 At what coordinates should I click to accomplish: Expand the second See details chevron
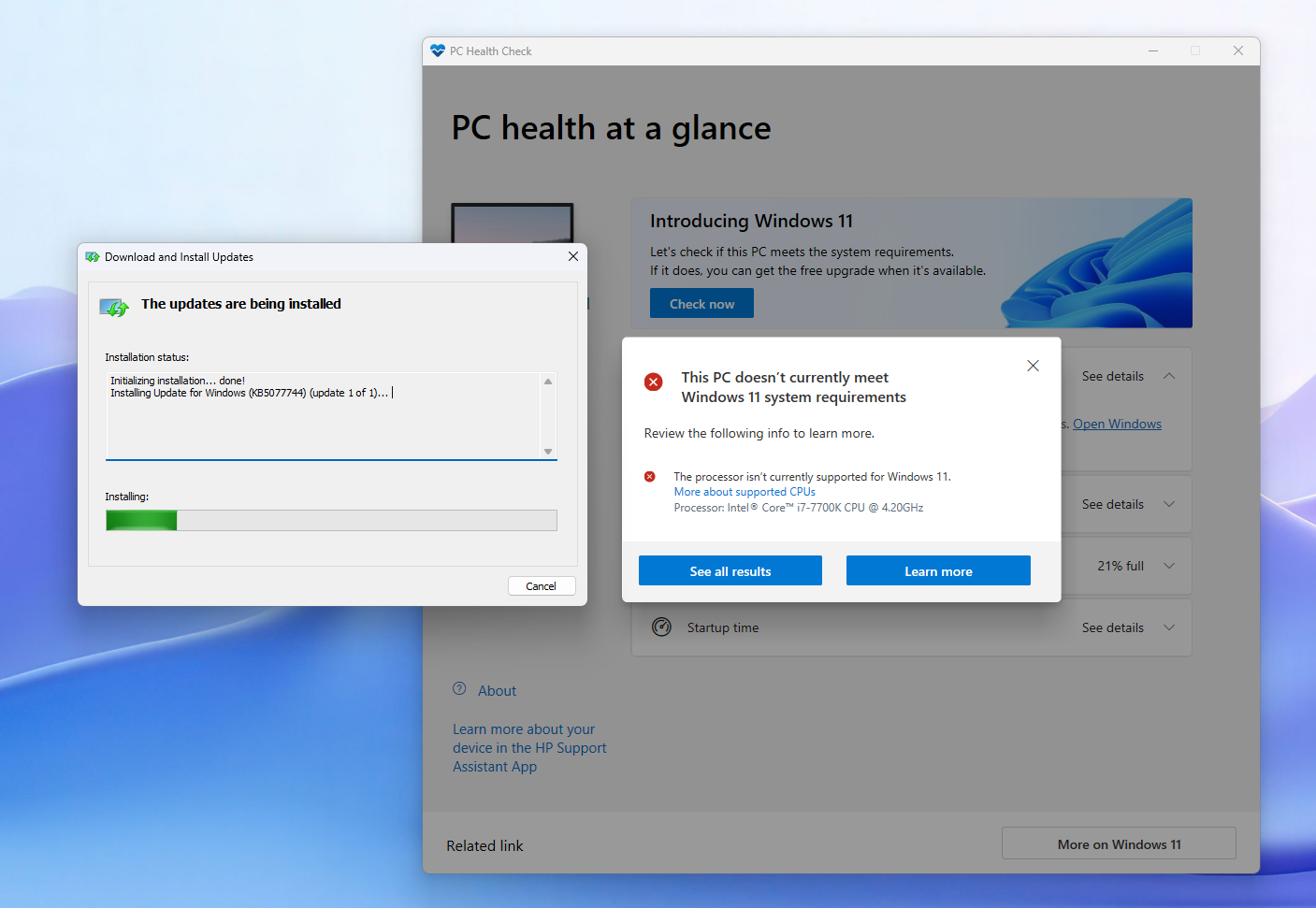coord(1169,504)
